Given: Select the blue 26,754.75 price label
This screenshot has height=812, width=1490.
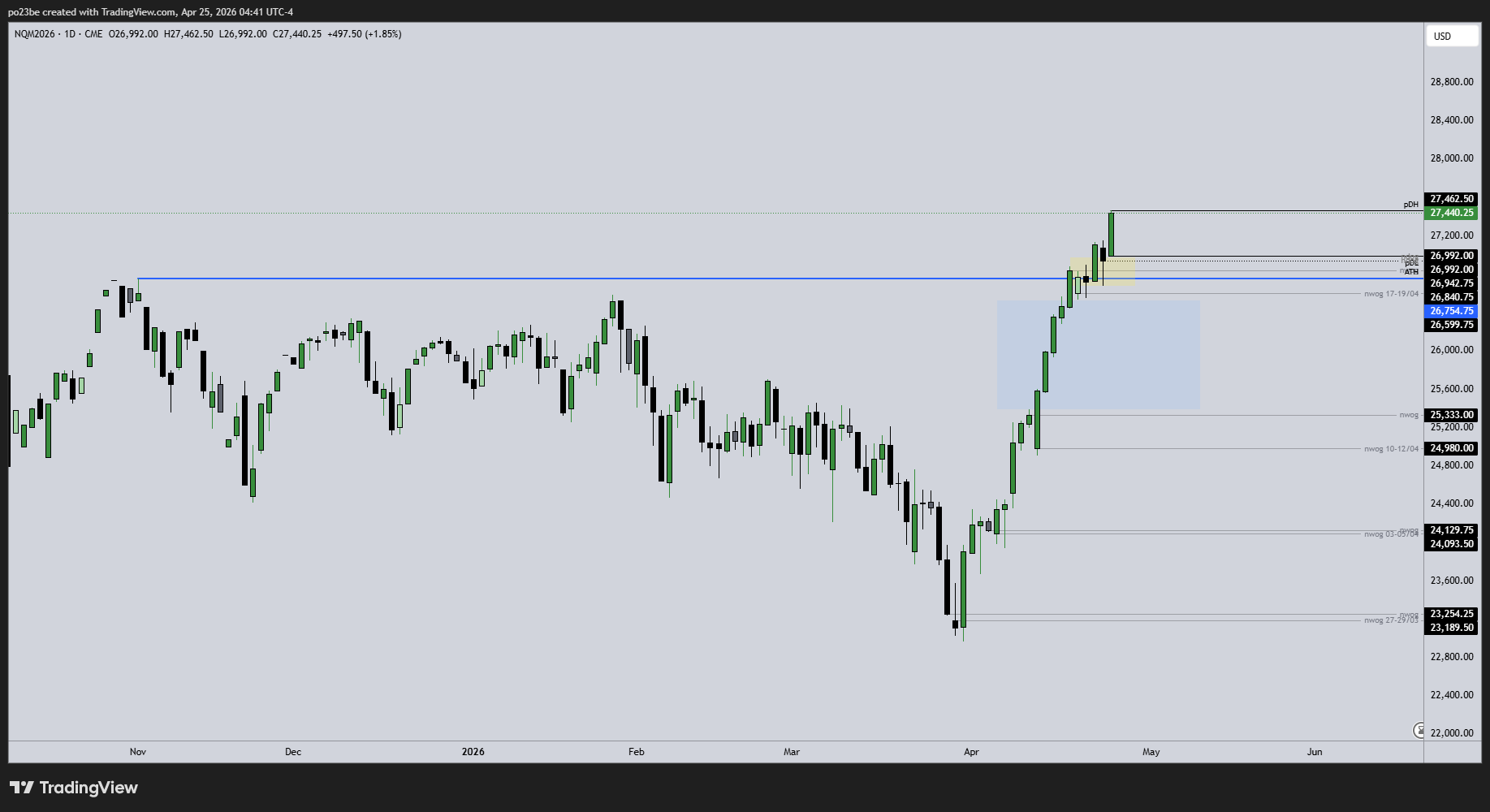Looking at the screenshot, I should click(1451, 311).
